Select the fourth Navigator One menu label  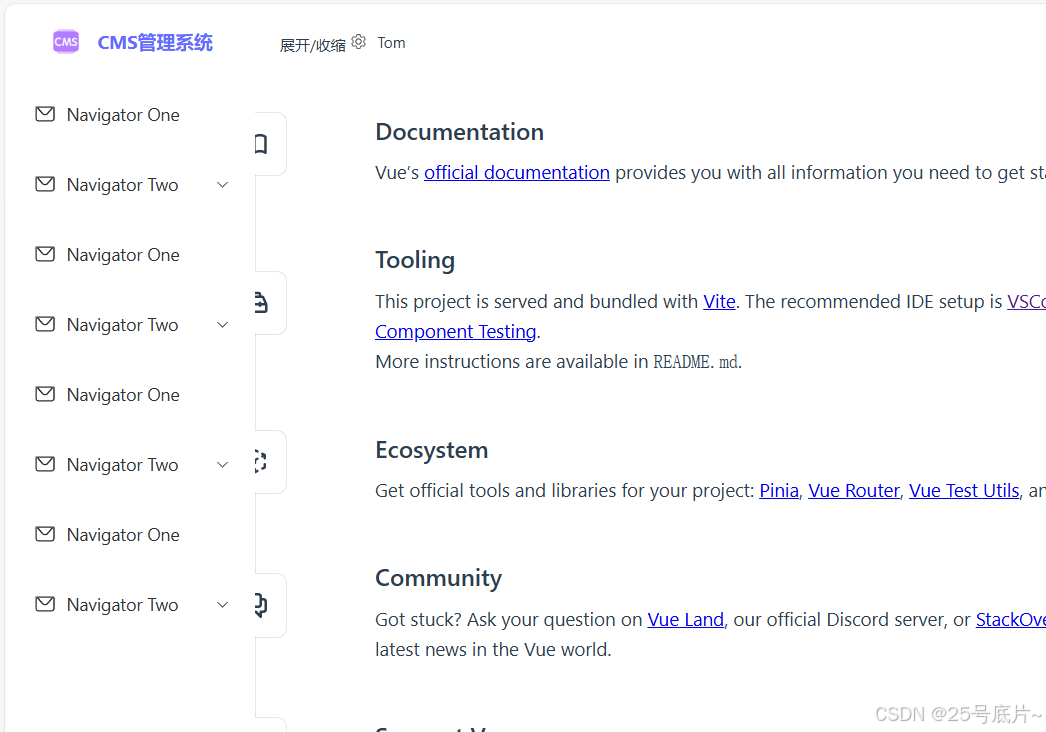(x=123, y=536)
